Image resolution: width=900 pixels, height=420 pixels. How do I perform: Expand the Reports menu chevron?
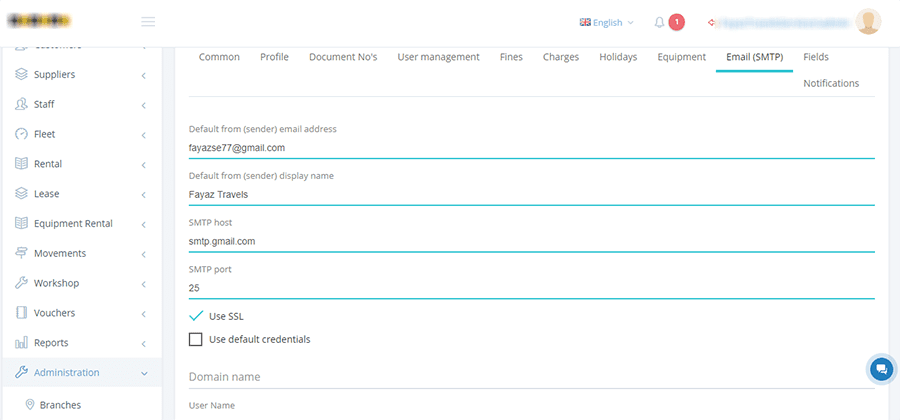(x=143, y=344)
